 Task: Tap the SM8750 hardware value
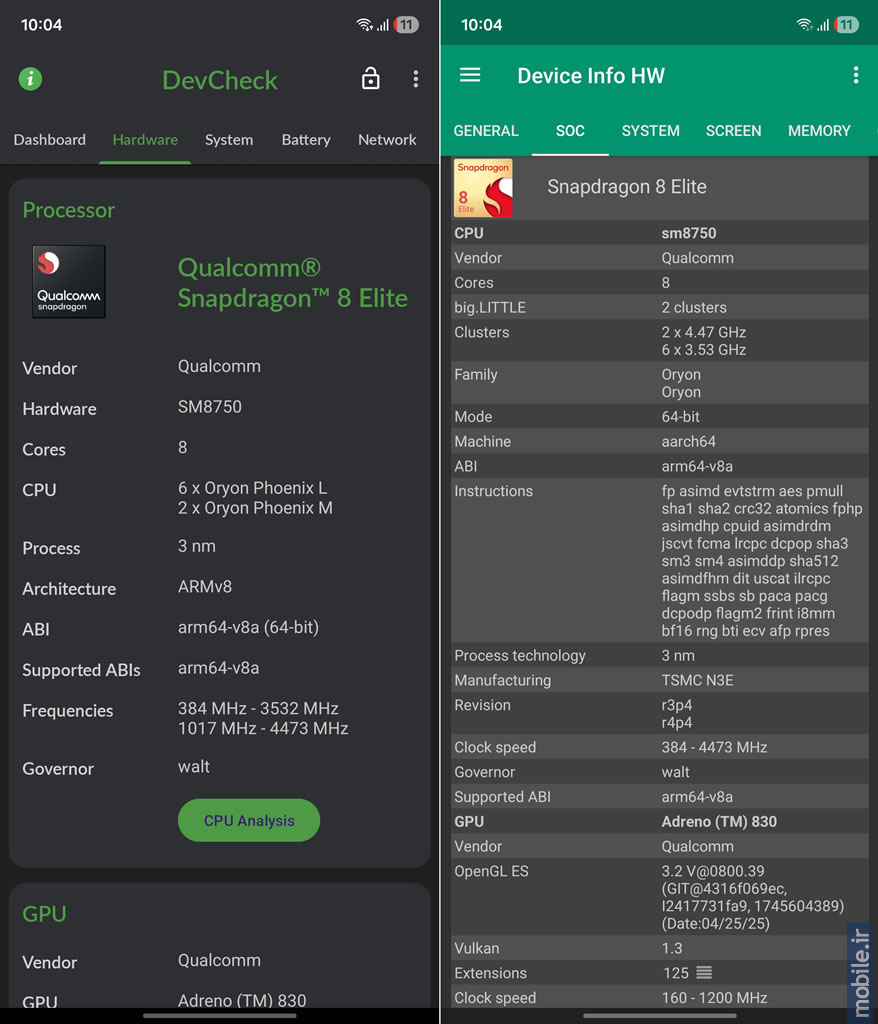210,407
